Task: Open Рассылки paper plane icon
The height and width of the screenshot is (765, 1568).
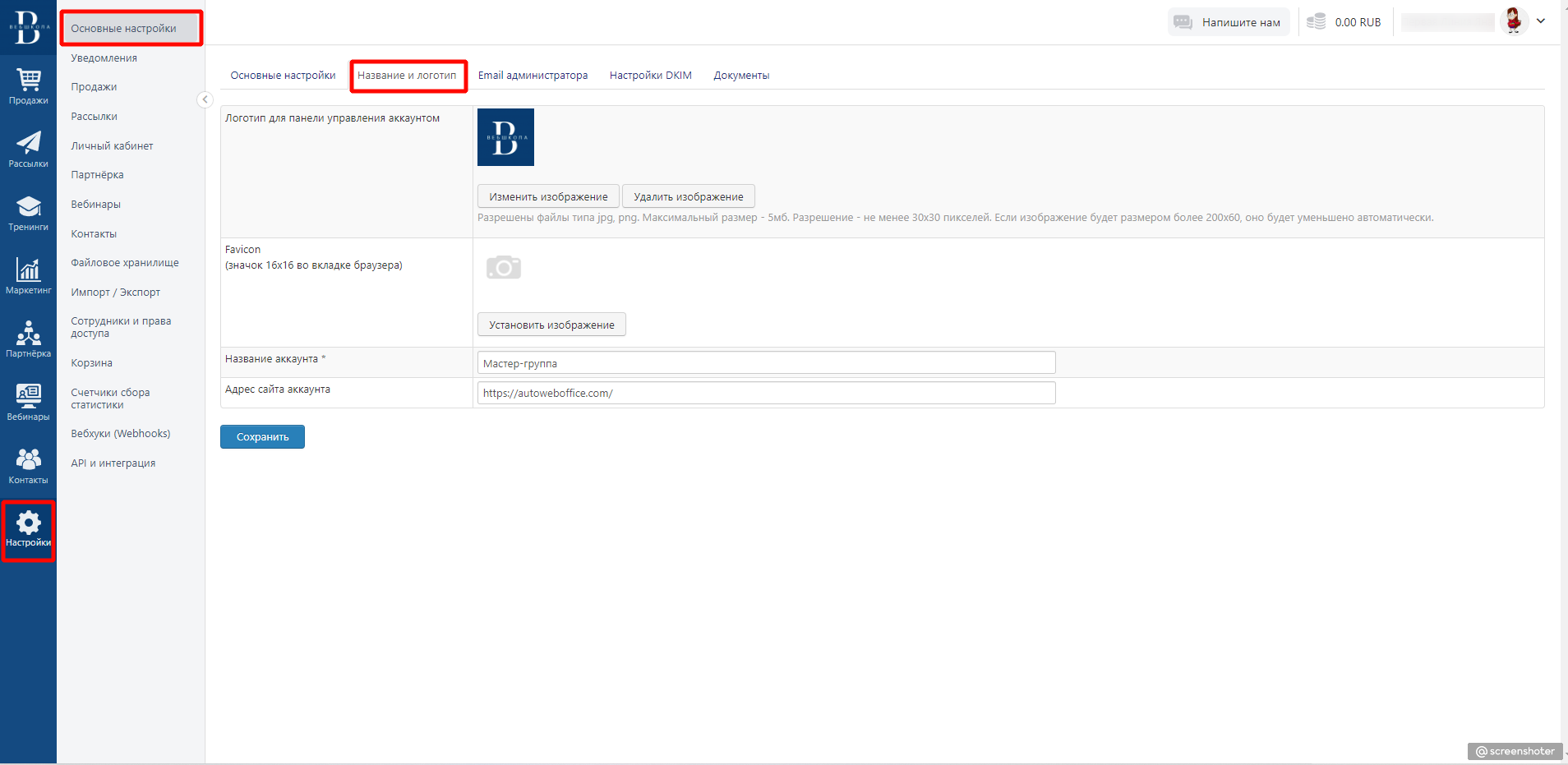Action: tap(28, 143)
